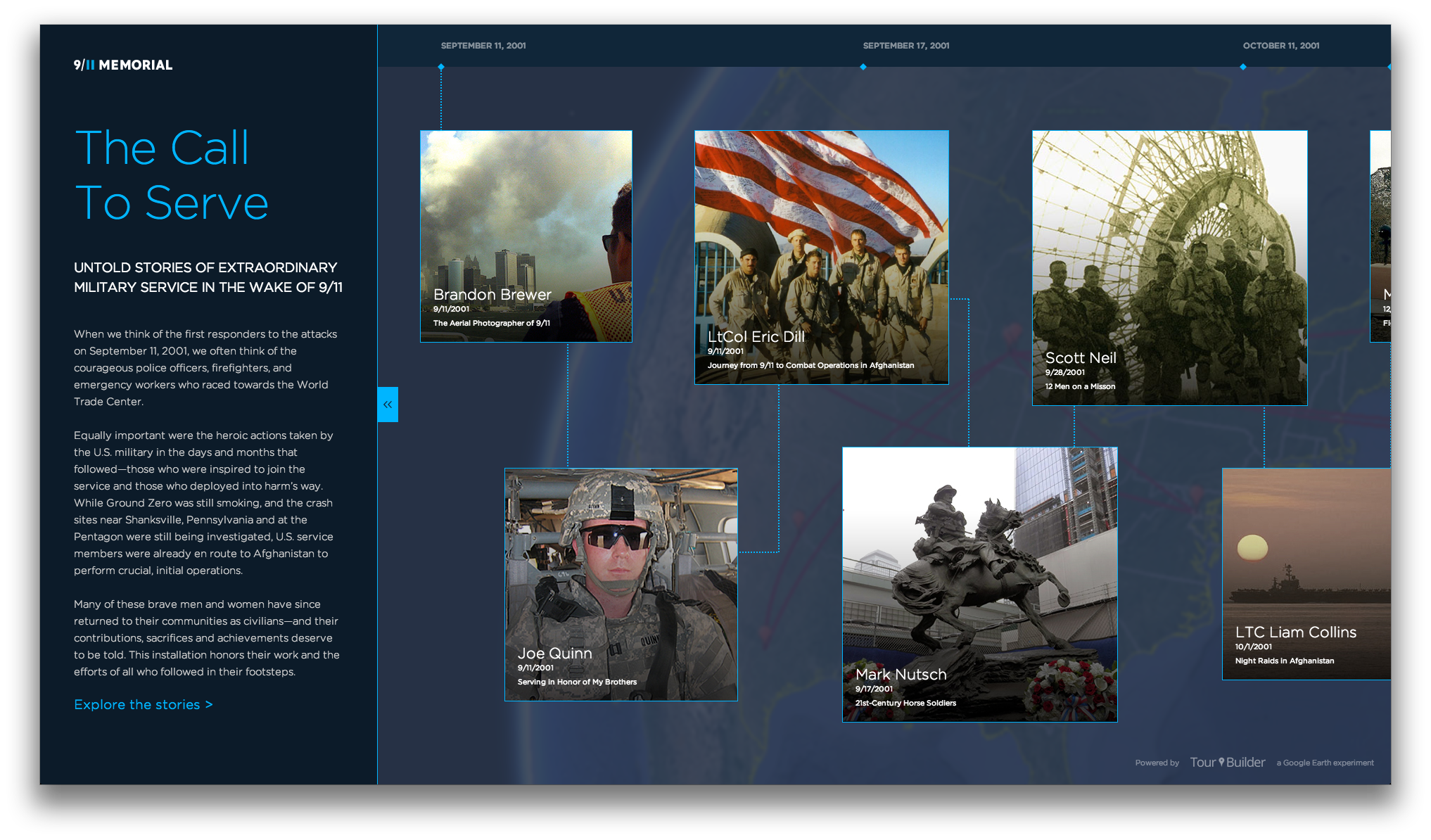Click 'SEPTEMBER 11, 2001' date label
This screenshot has width=1431, height=840.
[483, 46]
